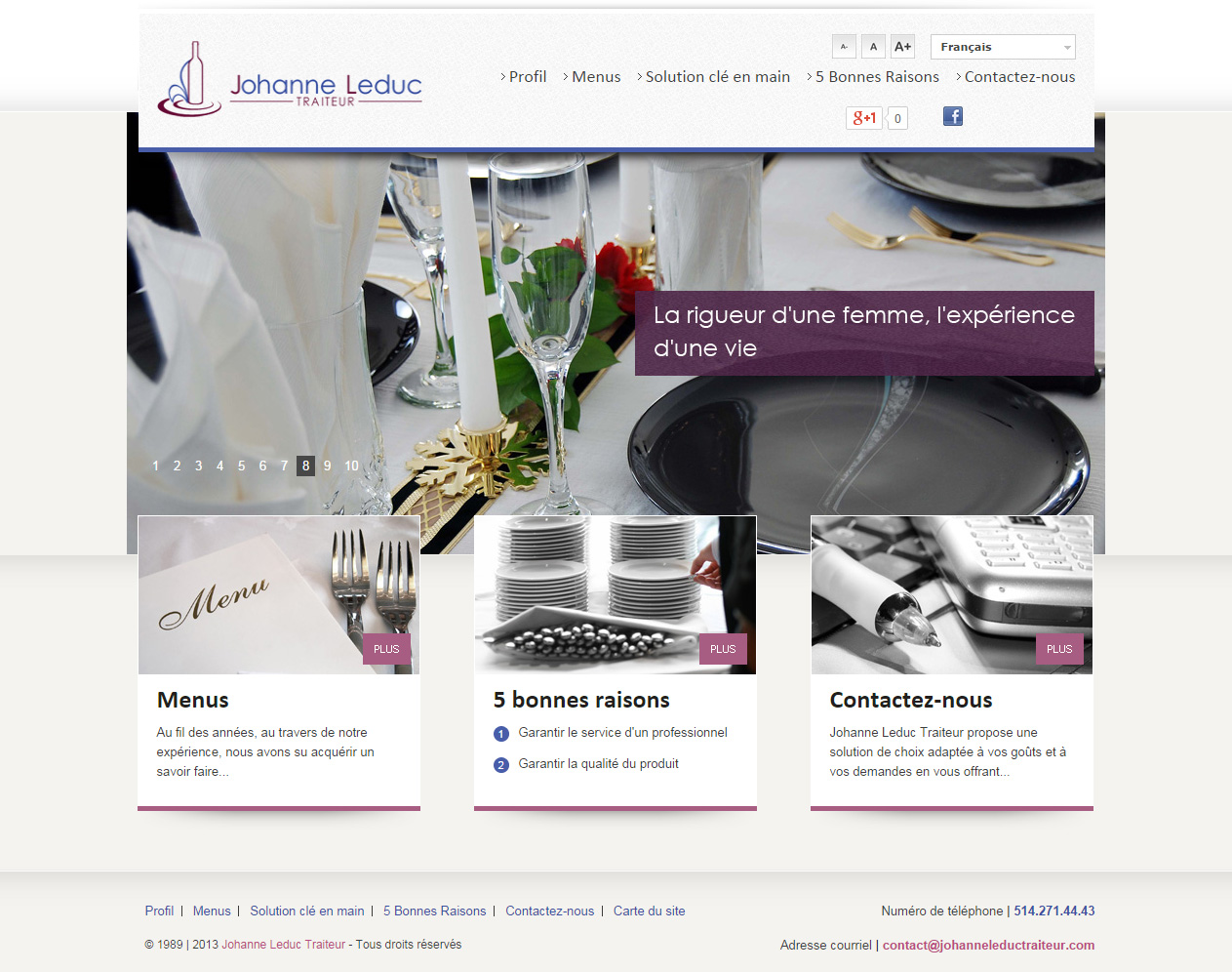The image size is (1232, 972).
Task: Click PLUS on the Menus card
Action: pyautogui.click(x=386, y=649)
